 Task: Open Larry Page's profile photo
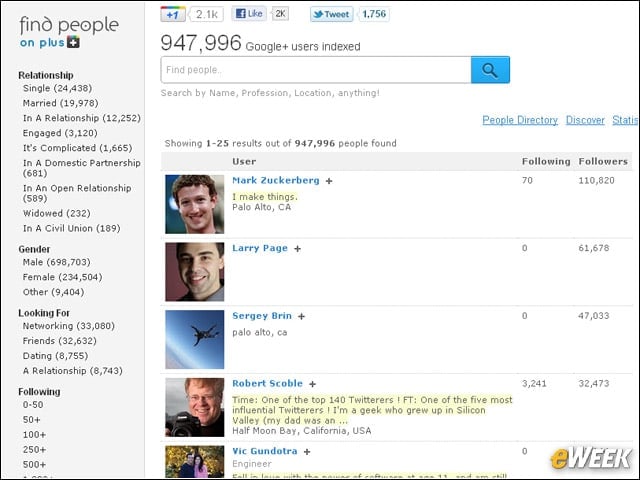(195, 272)
